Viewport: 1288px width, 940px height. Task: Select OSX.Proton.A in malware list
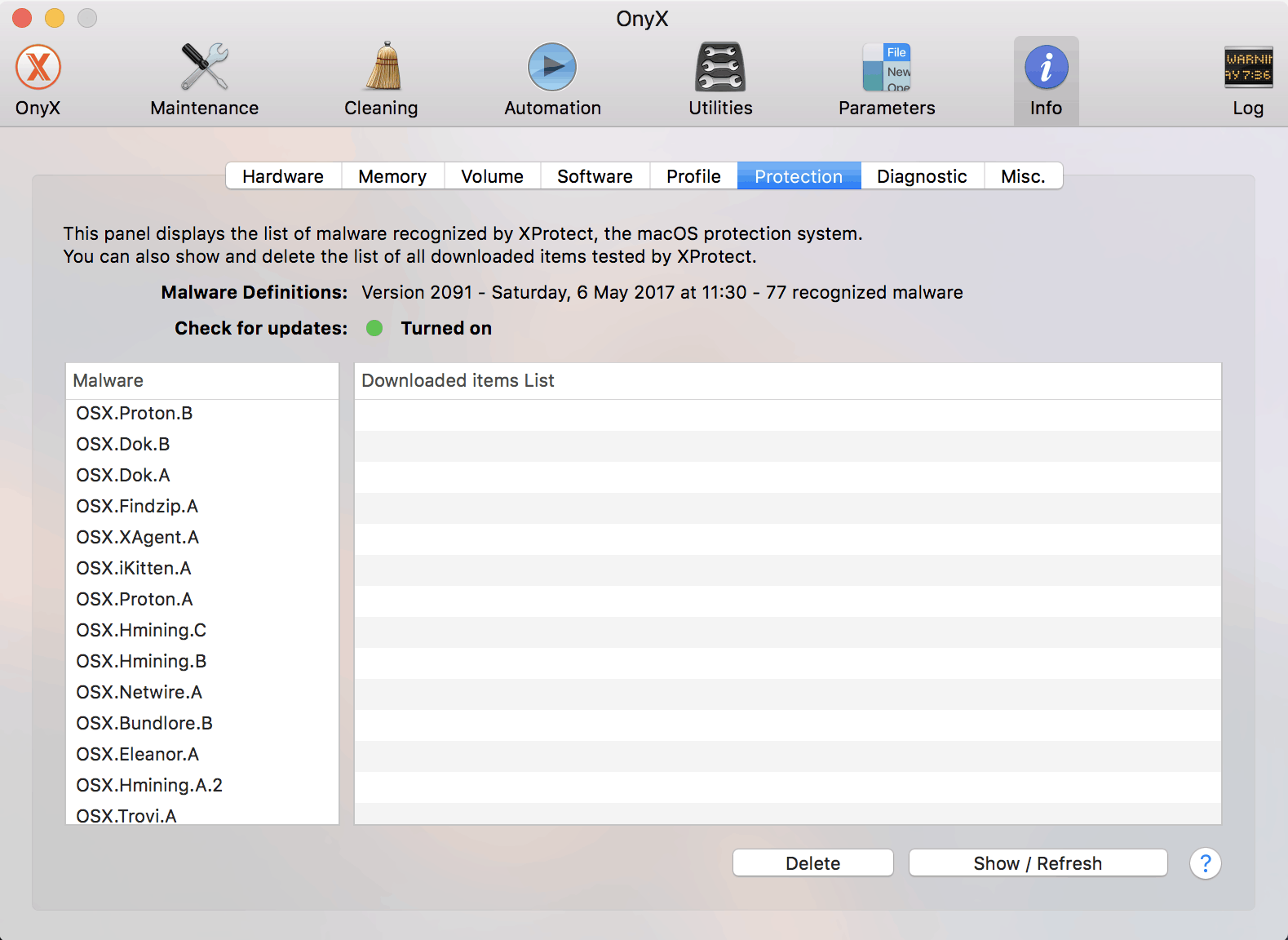click(x=202, y=600)
